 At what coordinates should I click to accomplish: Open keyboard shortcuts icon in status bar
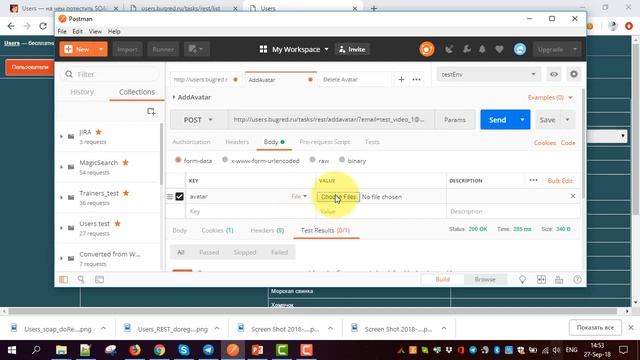click(559, 280)
